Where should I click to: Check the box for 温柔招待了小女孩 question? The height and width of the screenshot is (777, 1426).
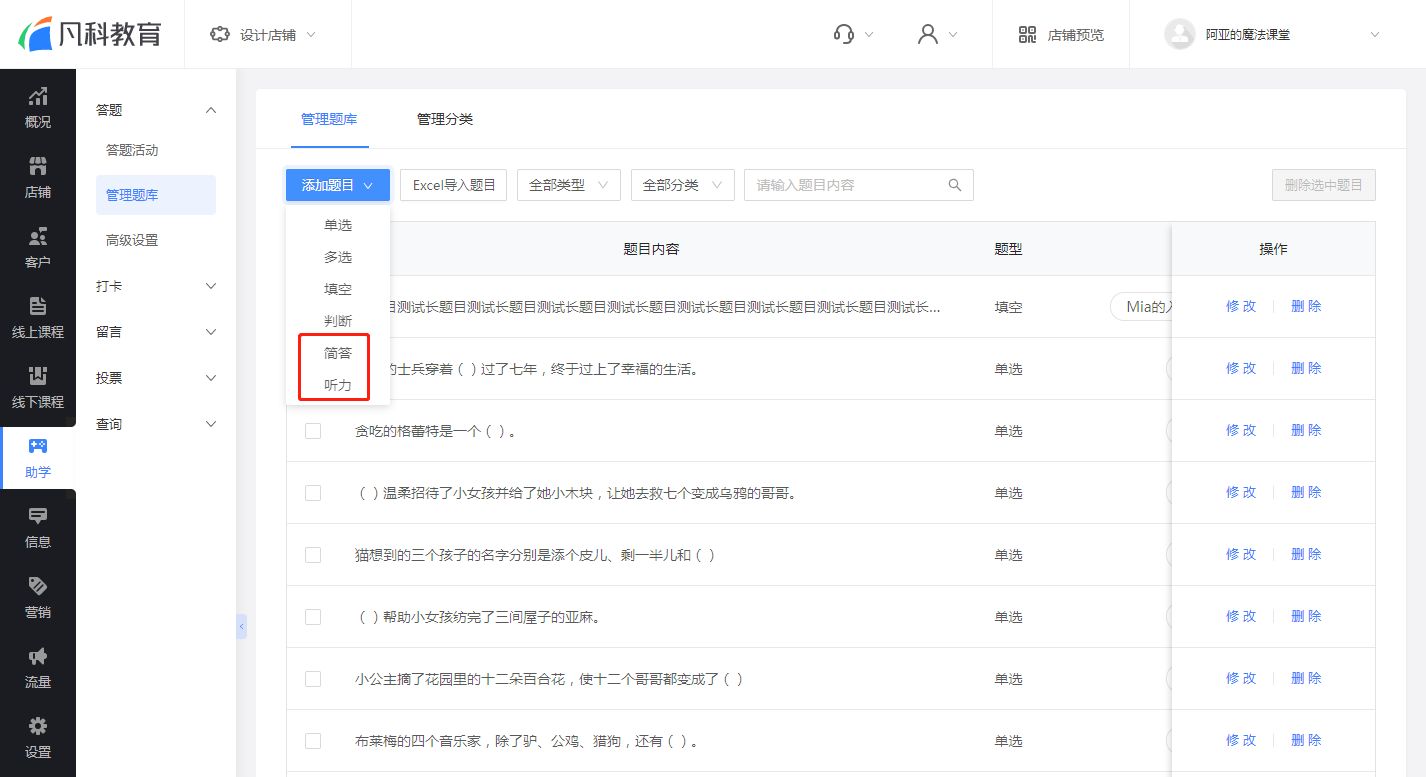tap(313, 493)
